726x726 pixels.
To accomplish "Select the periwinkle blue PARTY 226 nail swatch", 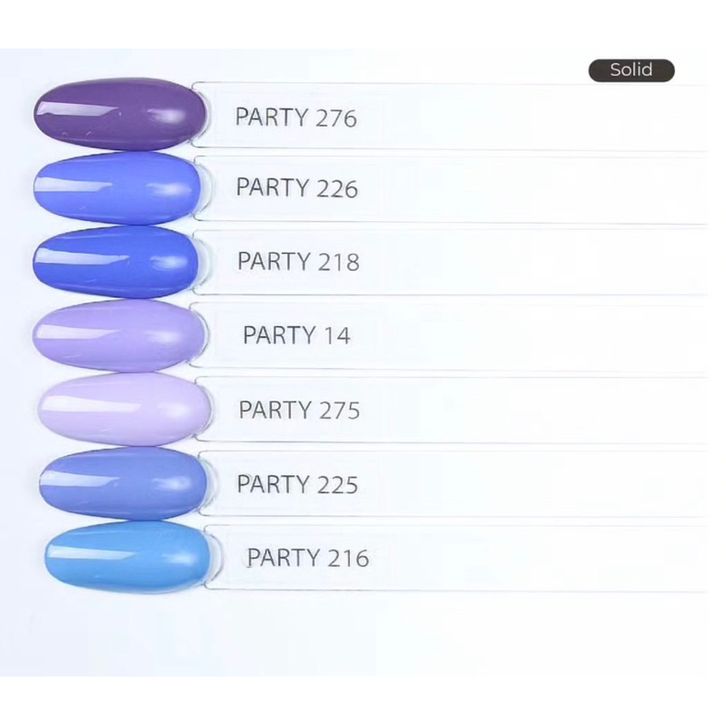I will tap(118, 187).
